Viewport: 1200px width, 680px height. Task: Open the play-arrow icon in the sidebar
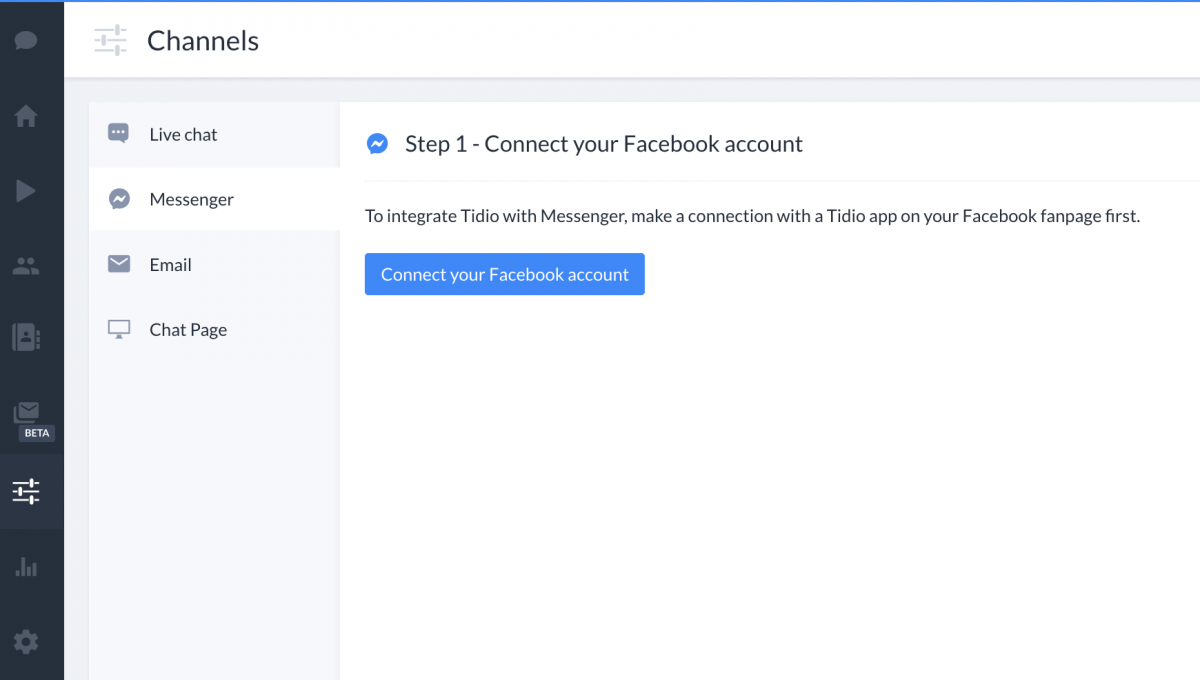pyautogui.click(x=26, y=191)
